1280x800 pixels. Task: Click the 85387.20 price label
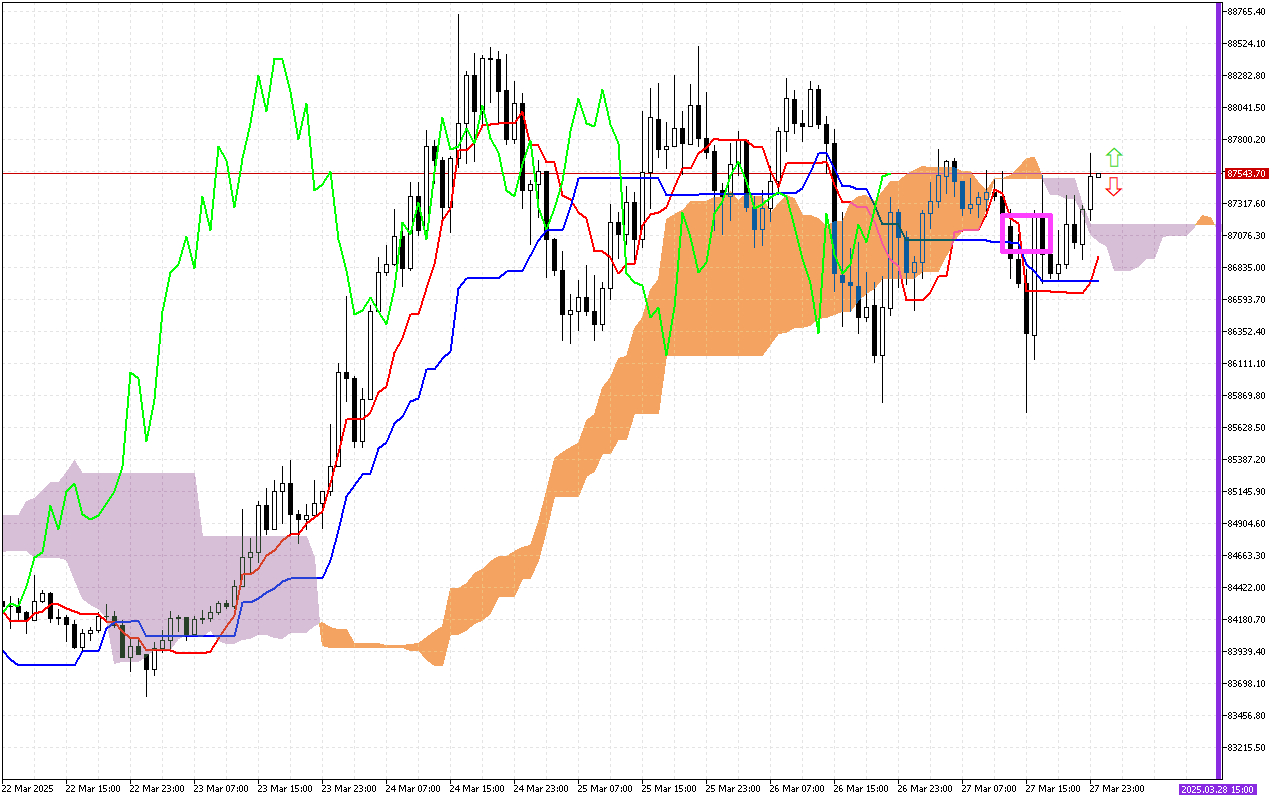(1246, 460)
